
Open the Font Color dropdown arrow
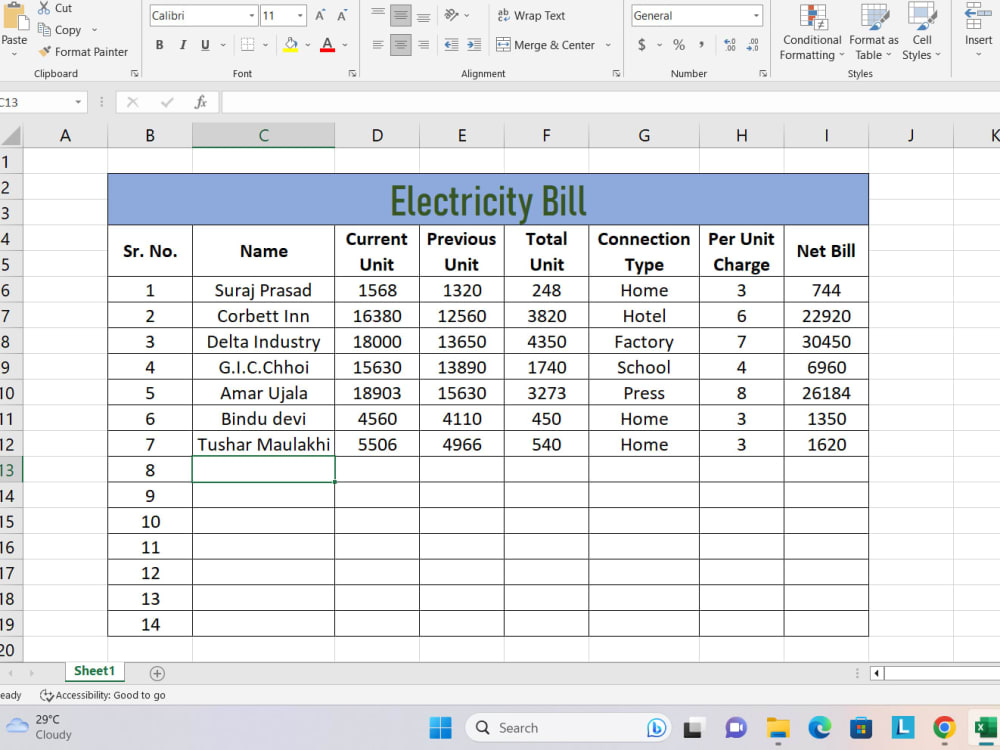345,45
